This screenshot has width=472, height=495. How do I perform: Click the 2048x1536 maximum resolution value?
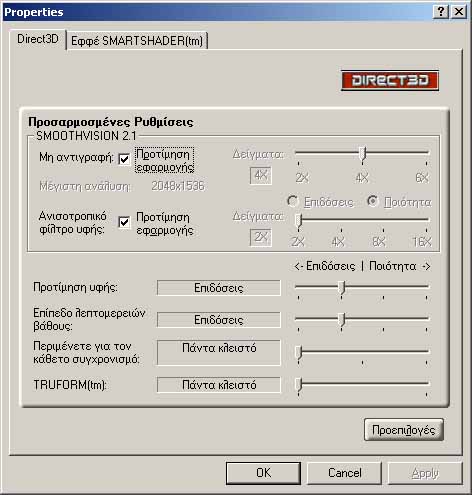[178, 186]
